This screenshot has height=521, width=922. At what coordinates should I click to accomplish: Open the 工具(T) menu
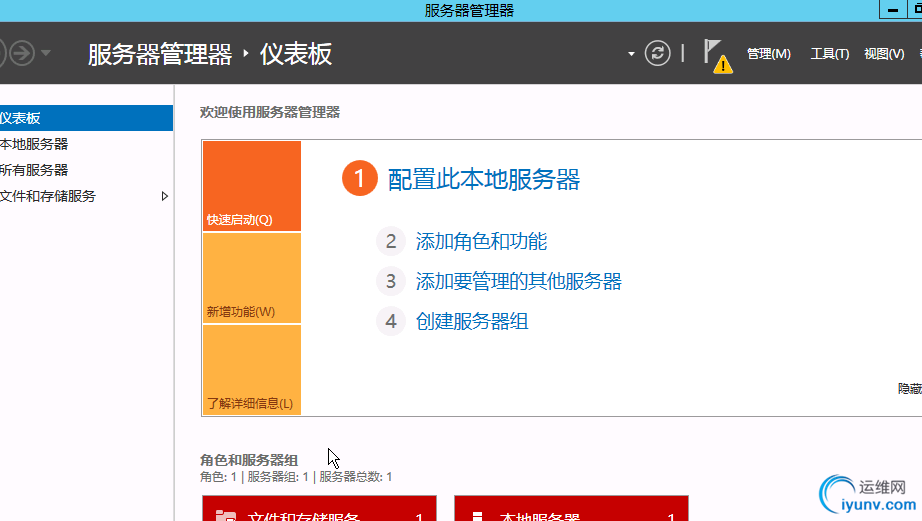click(830, 54)
